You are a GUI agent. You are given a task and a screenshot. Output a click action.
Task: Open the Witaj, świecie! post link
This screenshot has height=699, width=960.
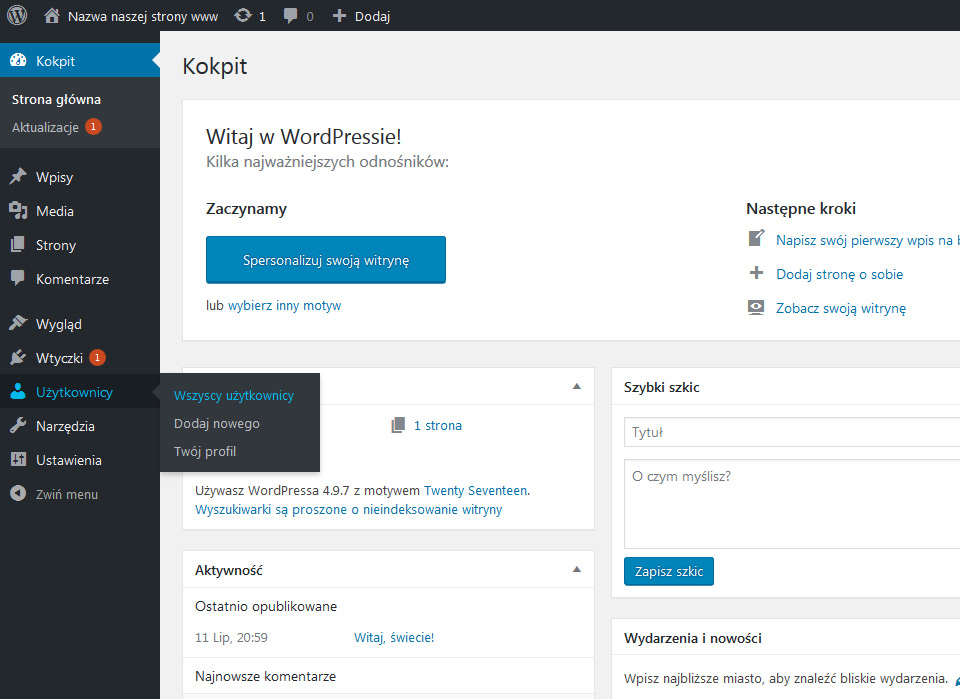coord(394,637)
